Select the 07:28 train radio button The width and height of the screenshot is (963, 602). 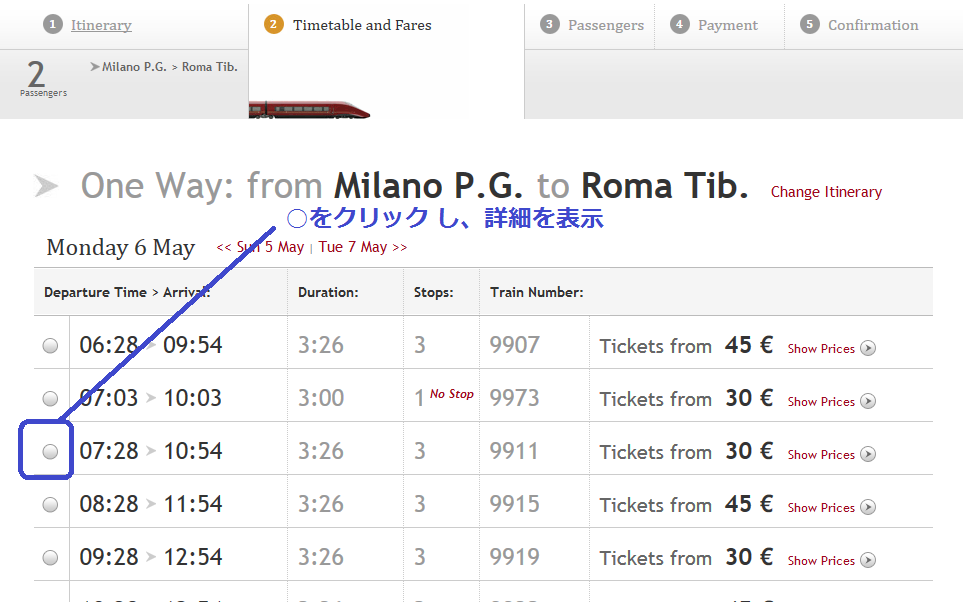(50, 452)
